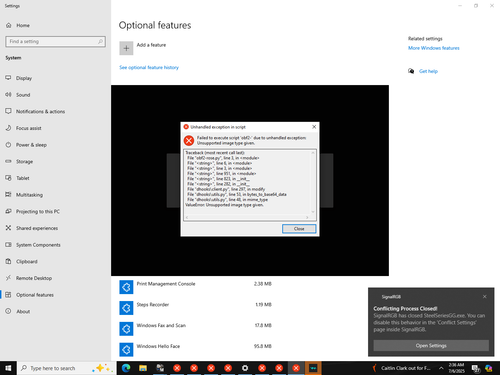Select the Windows Hello Face feature icon
The width and height of the screenshot is (500, 375).
pos(126,350)
